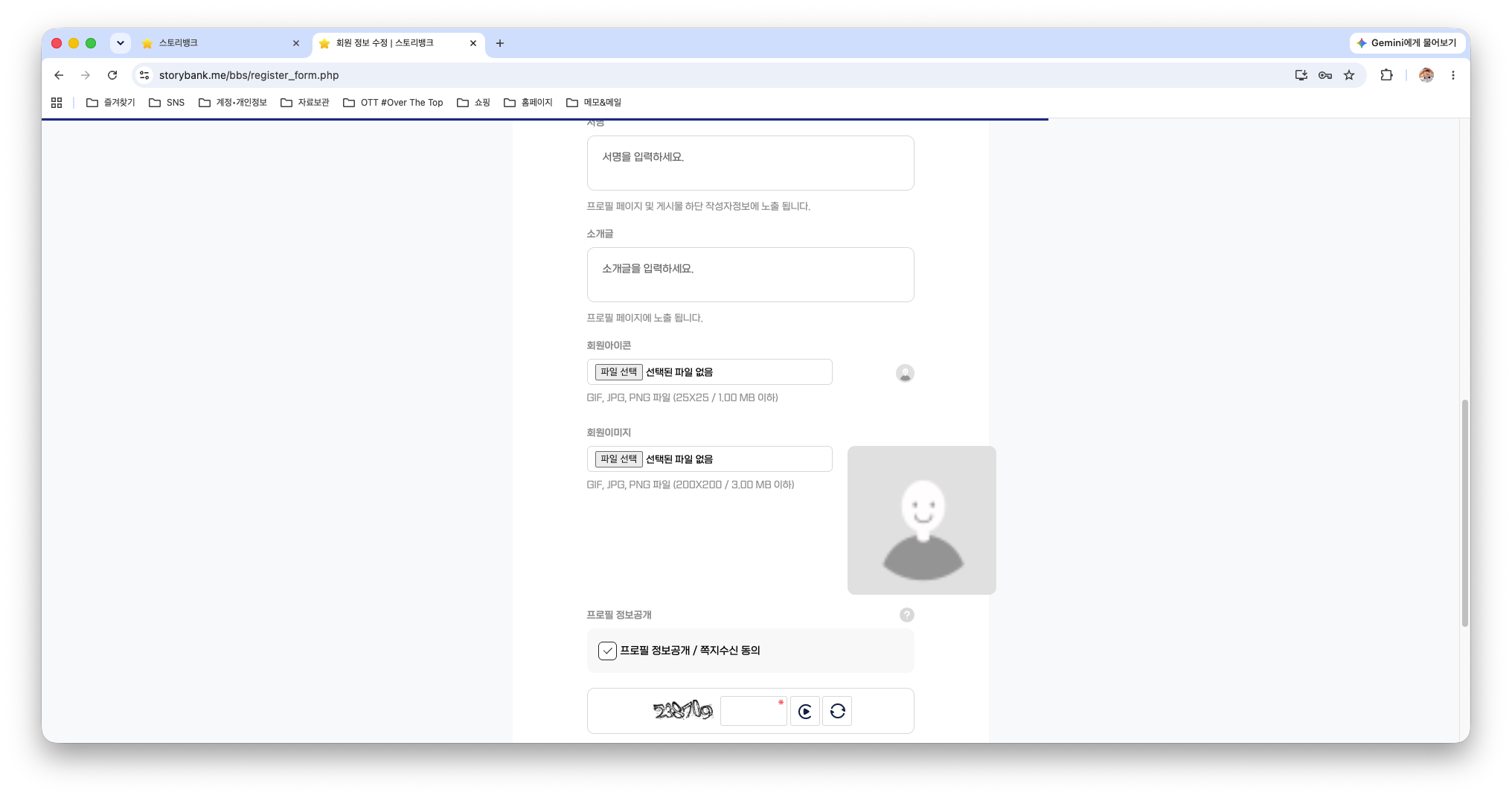View site information icon in address bar
This screenshot has height=798, width=1512.
(145, 75)
